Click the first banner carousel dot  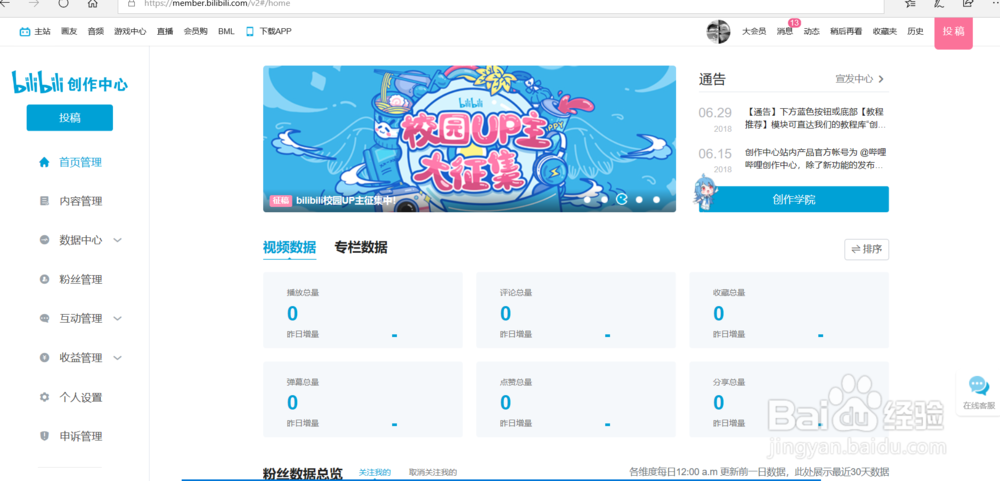587,200
